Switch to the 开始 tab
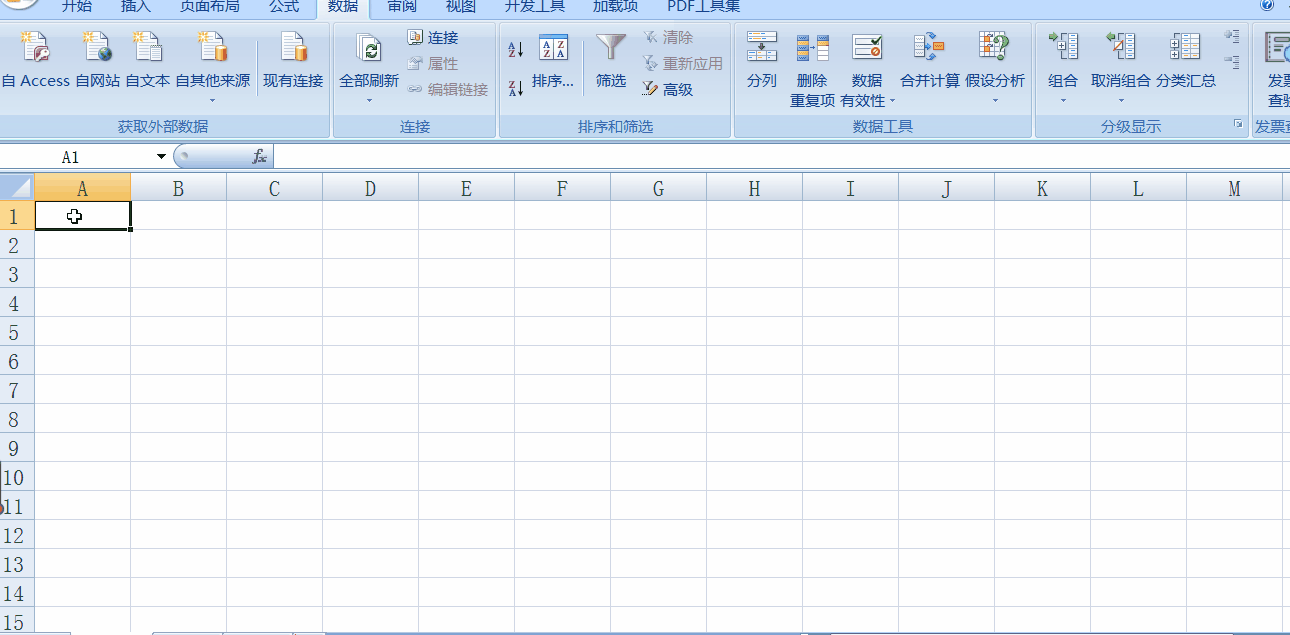This screenshot has width=1290, height=635. tap(77, 7)
